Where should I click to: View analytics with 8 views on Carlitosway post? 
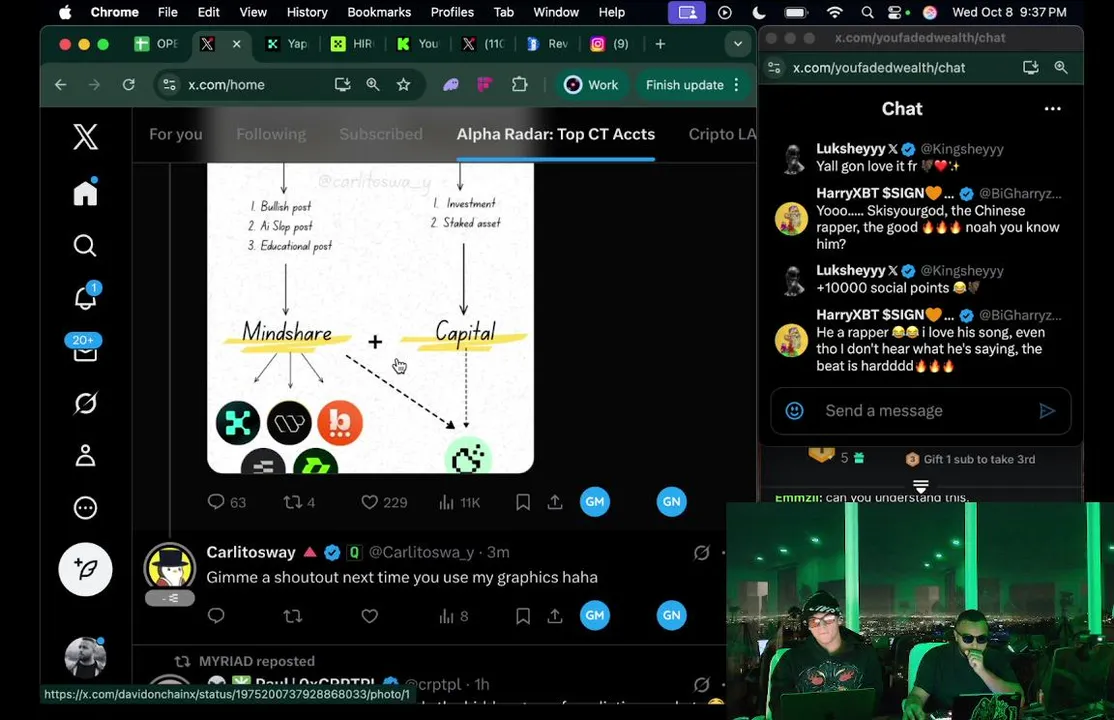coord(453,616)
